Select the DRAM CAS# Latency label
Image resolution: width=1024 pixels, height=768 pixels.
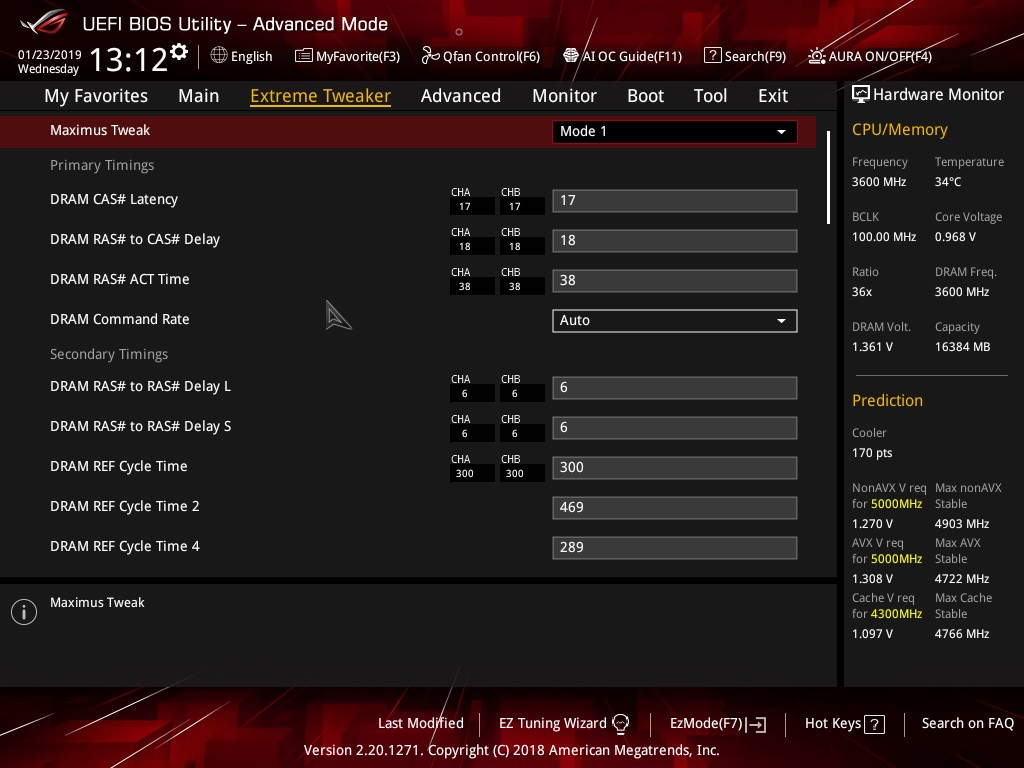pos(114,199)
